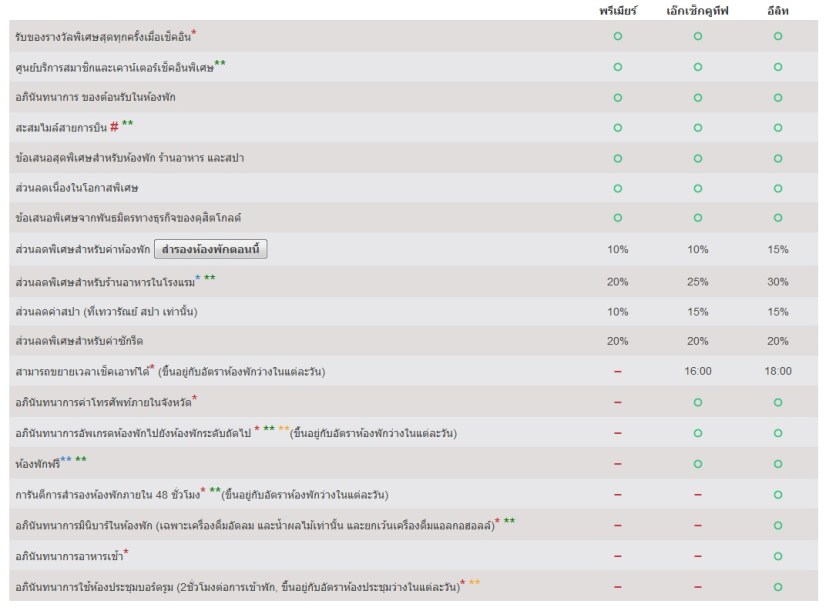Click the 18:00 late checkout time for Elite
This screenshot has width=829, height=614.
click(777, 371)
